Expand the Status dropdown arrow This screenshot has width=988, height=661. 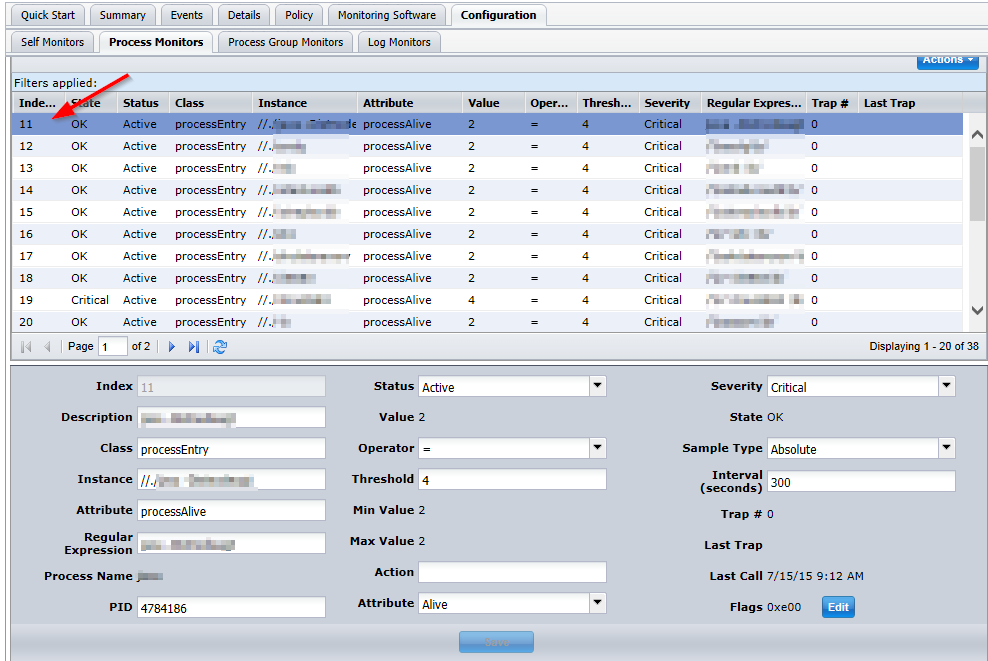coord(597,386)
